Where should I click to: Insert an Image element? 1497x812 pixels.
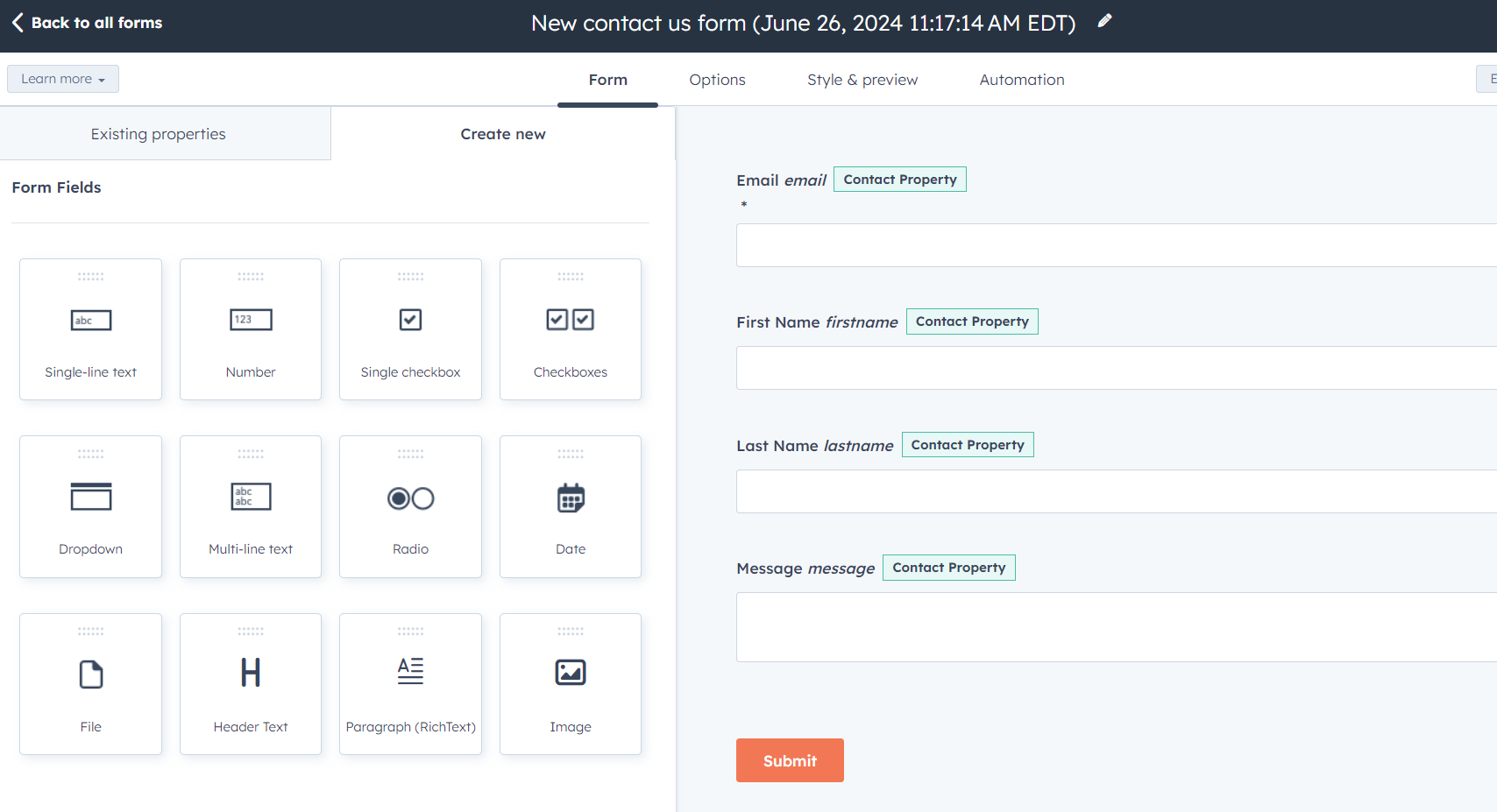tap(570, 684)
